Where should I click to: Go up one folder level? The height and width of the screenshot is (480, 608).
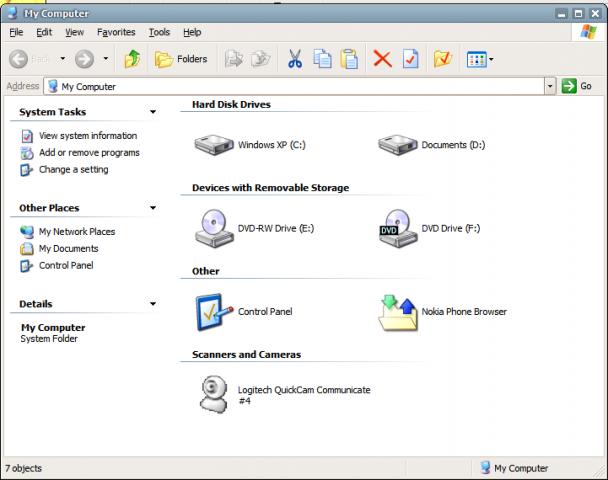[x=132, y=59]
